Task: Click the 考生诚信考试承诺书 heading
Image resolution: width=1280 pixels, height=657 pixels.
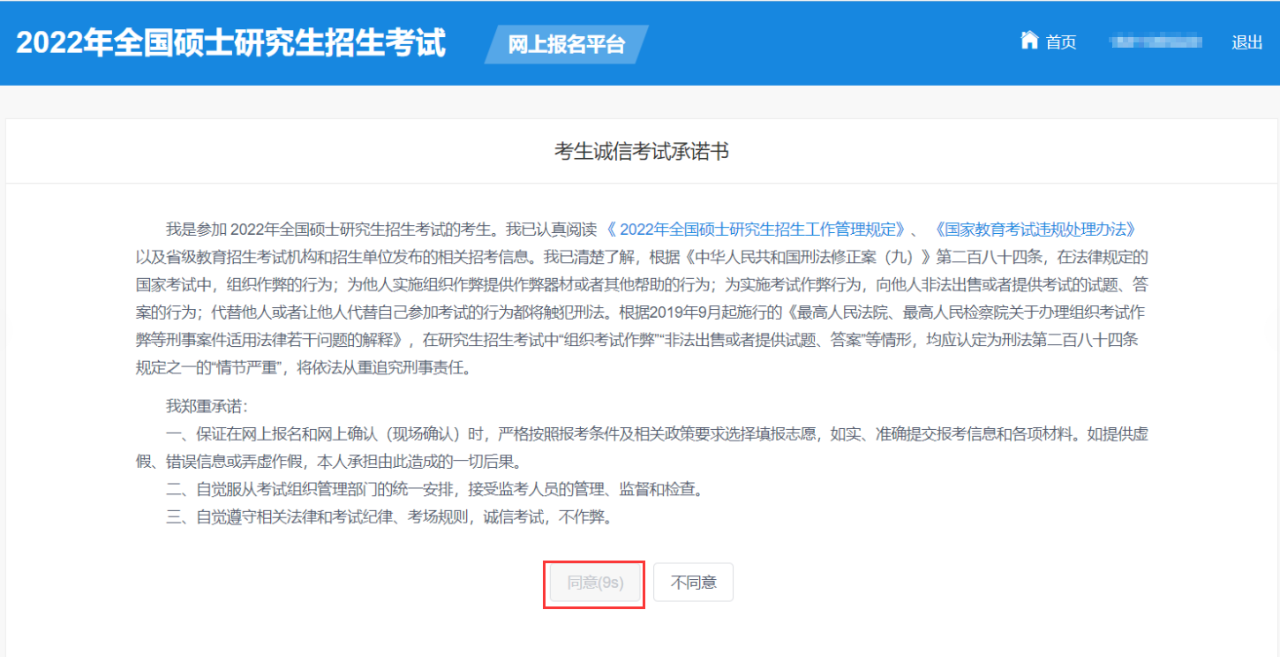Action: point(641,152)
